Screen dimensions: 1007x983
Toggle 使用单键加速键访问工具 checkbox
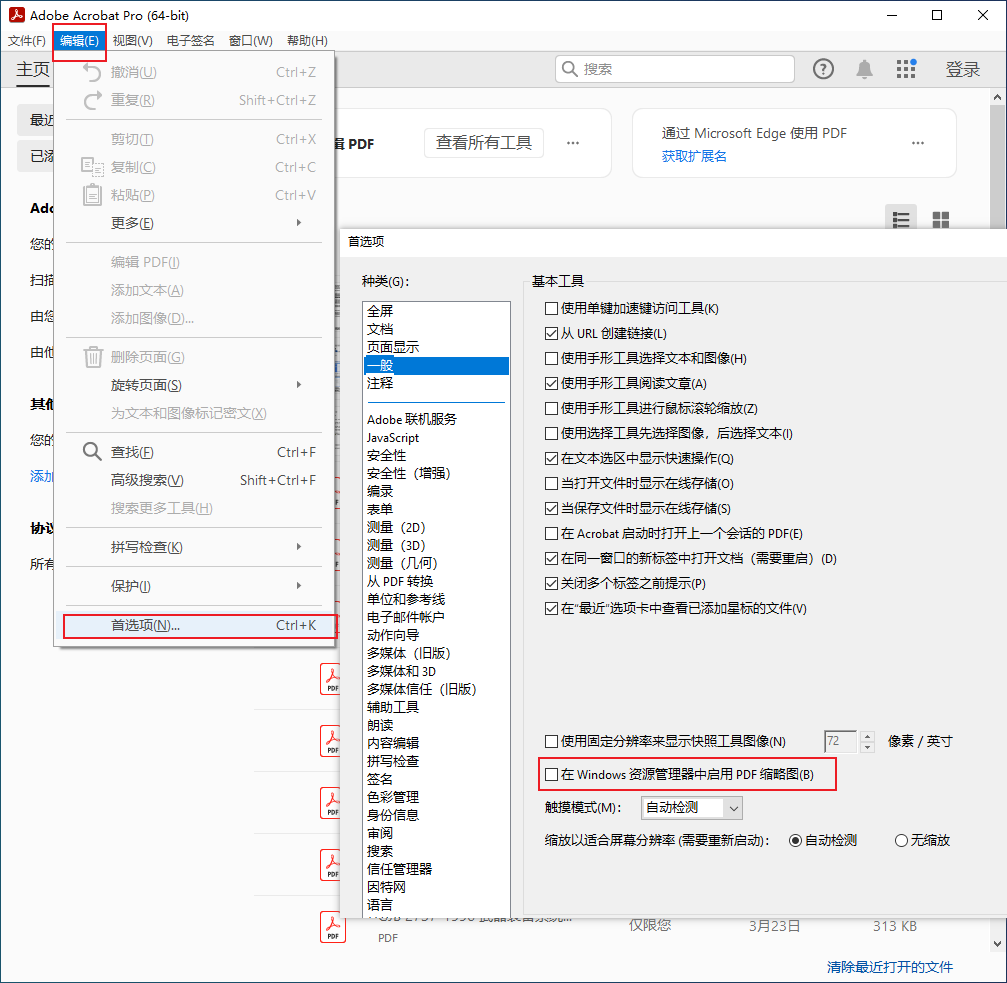tap(550, 309)
